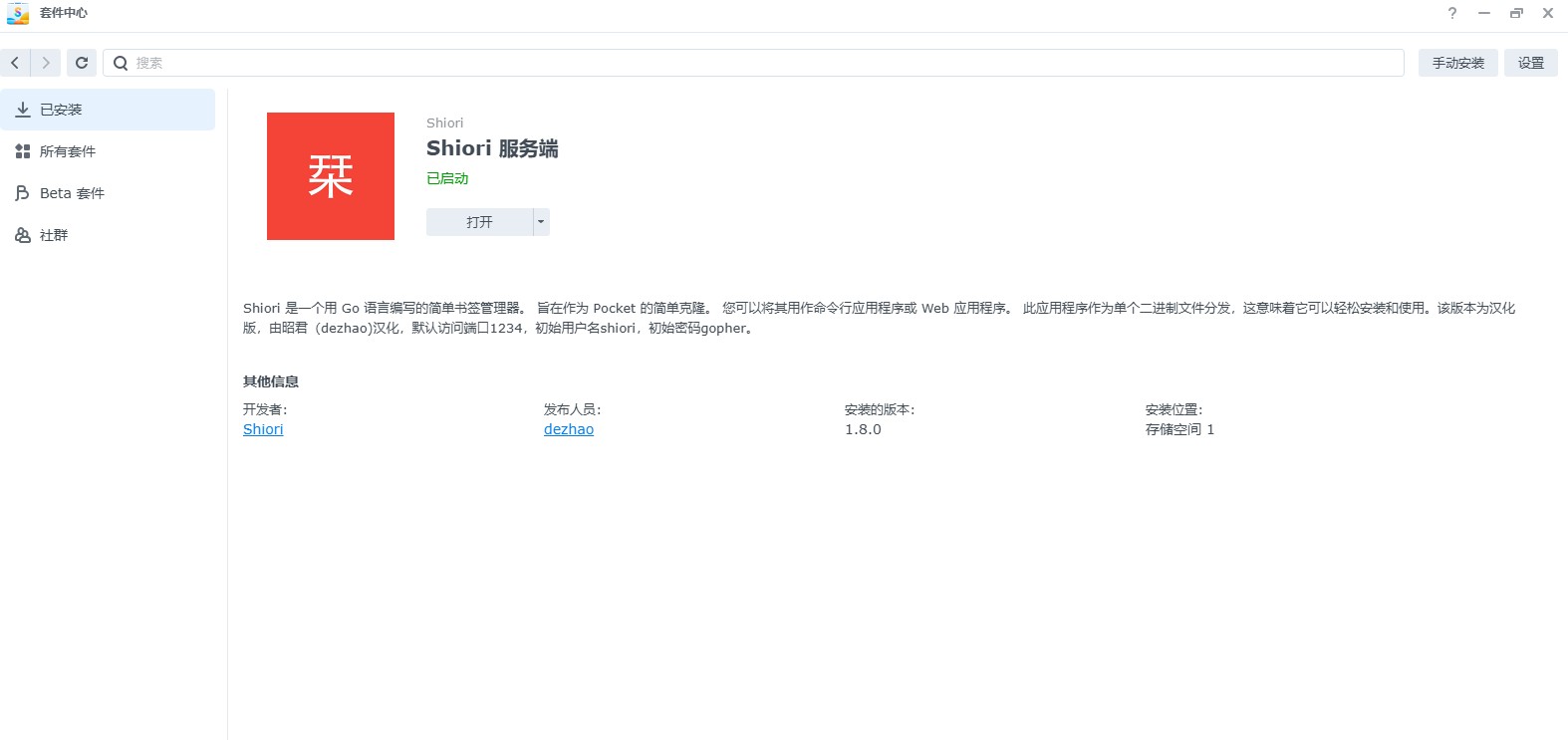Click the 安装位置: label
This screenshot has width=1568, height=740.
pyautogui.click(x=1175, y=409)
